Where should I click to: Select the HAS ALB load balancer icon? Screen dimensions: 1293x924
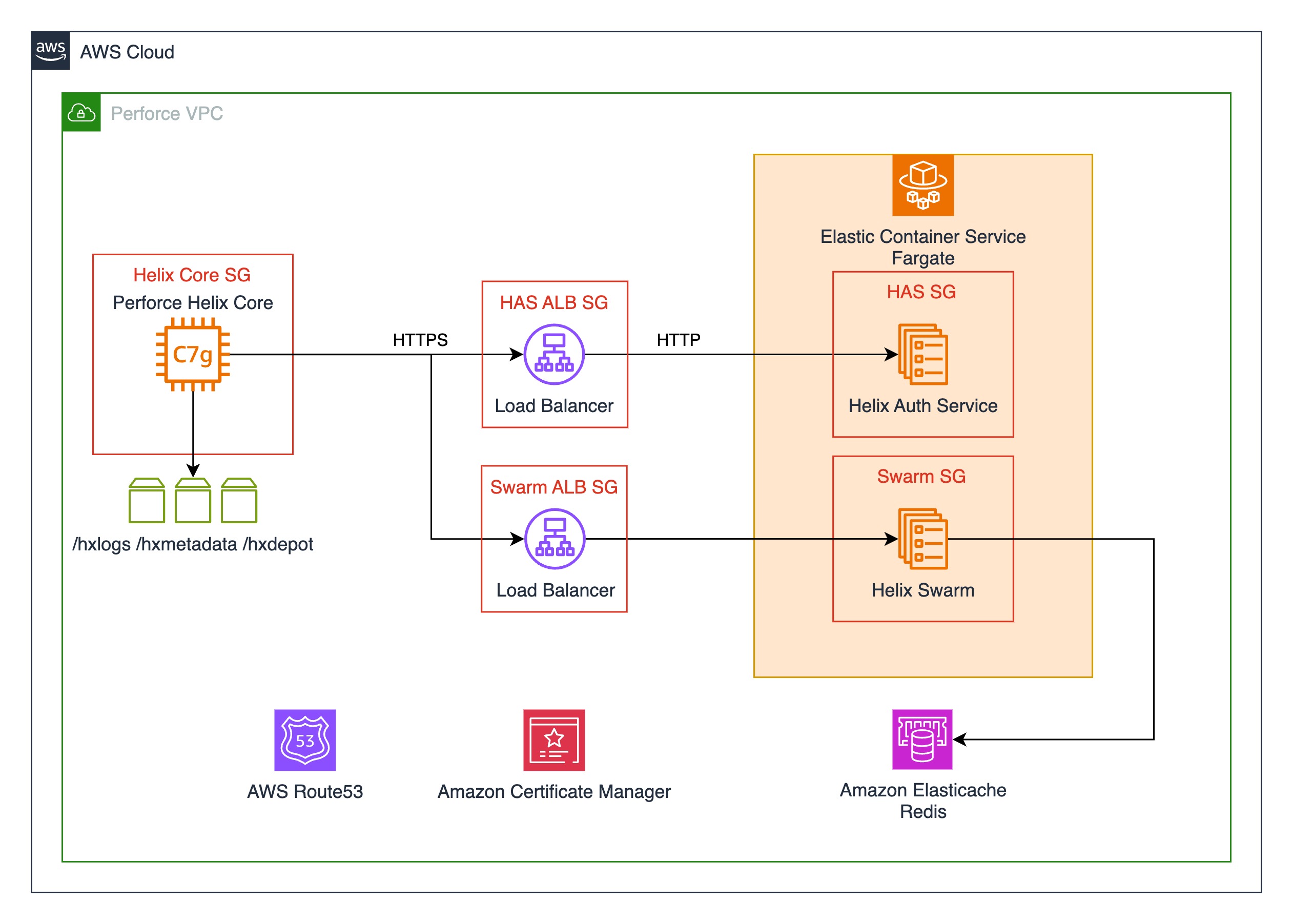tap(554, 355)
